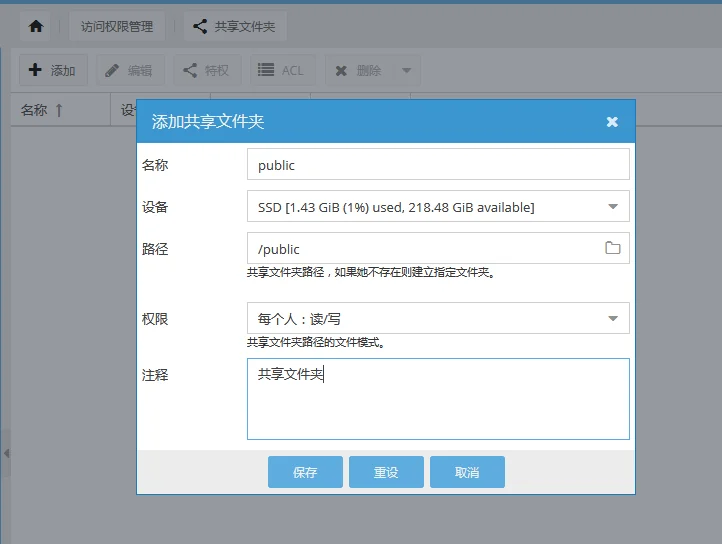This screenshot has height=544, width=722.
Task: Click into the 注释 text area
Action: [x=438, y=399]
